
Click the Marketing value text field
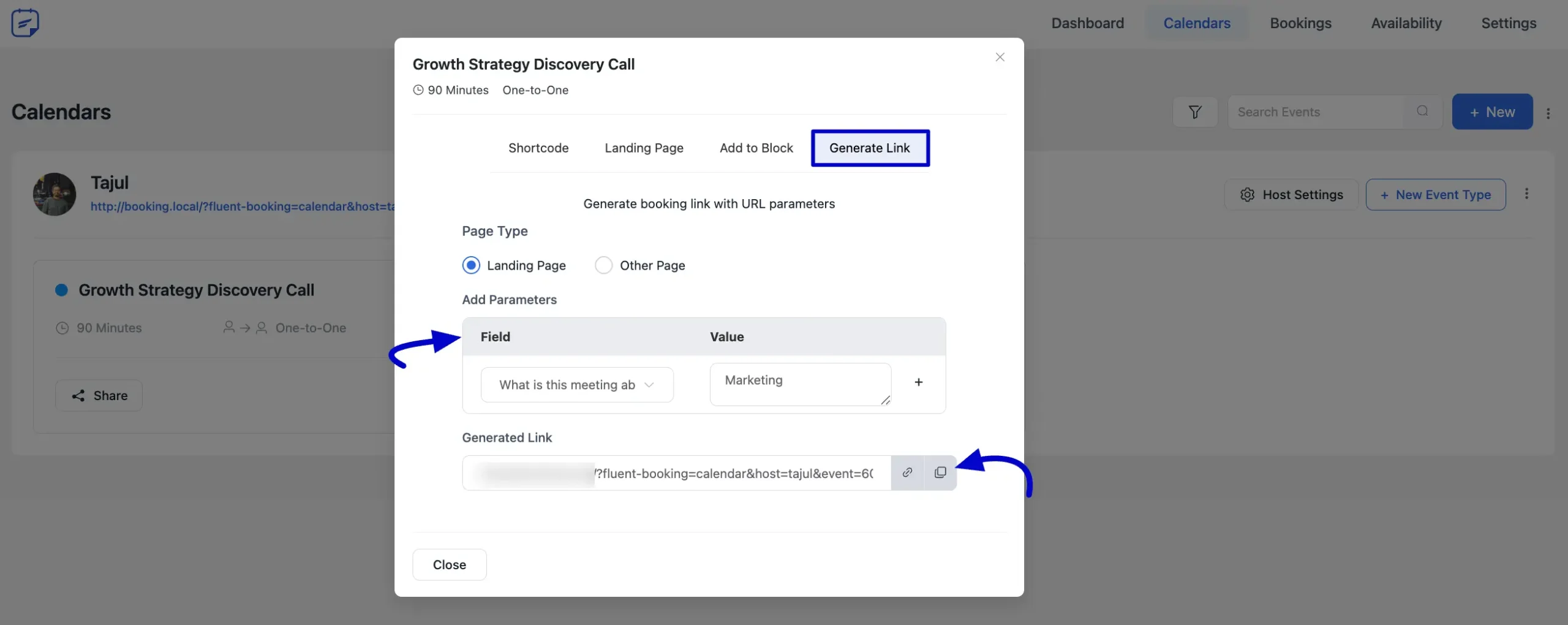(799, 384)
